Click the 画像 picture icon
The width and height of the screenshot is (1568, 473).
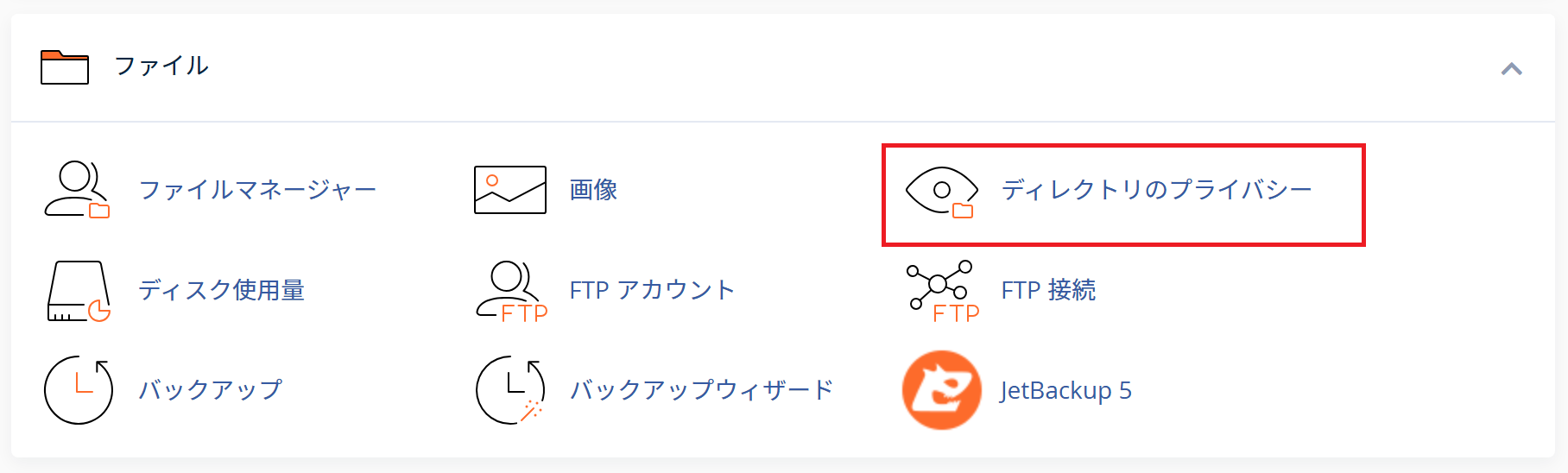(x=510, y=190)
